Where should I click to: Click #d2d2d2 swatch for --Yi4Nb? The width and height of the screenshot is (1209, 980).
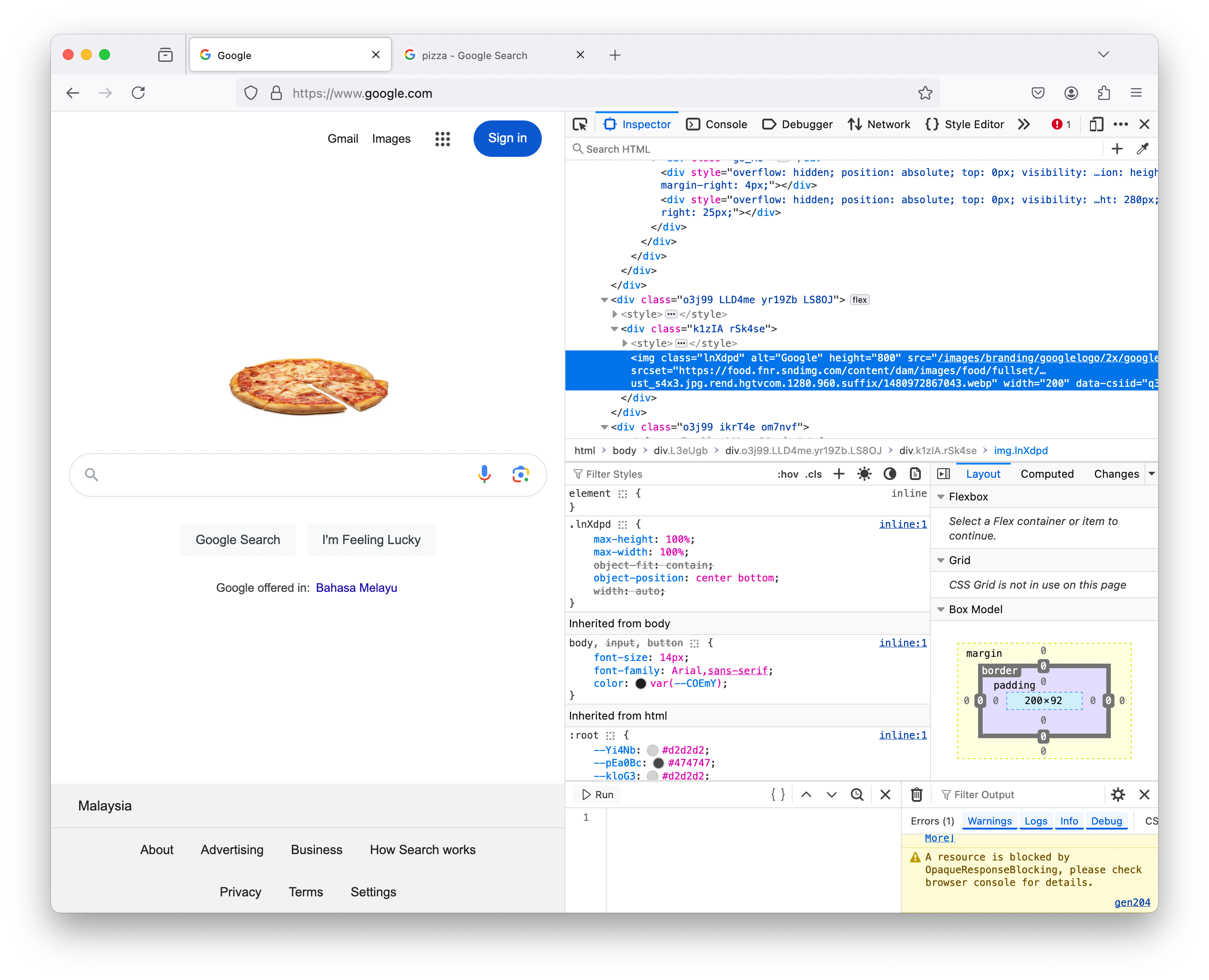(653, 750)
